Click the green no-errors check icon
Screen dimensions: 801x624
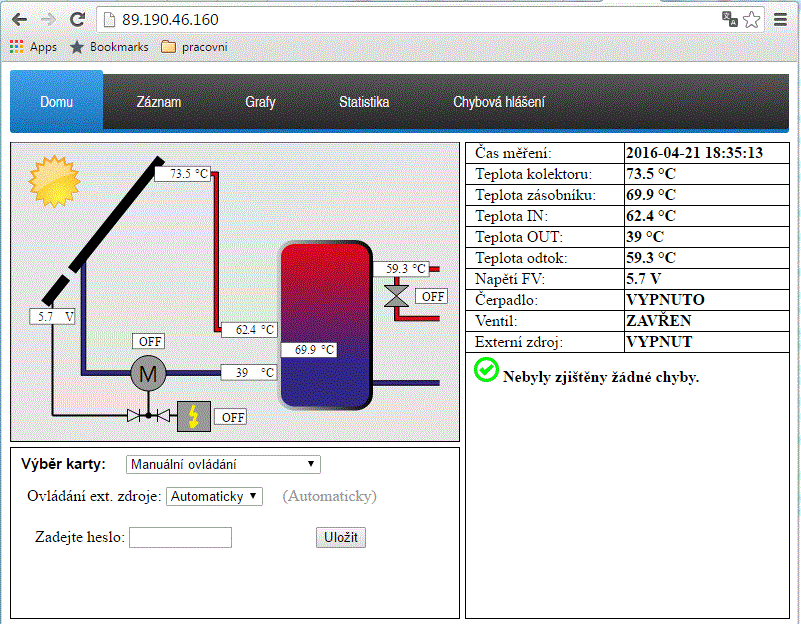click(x=486, y=370)
